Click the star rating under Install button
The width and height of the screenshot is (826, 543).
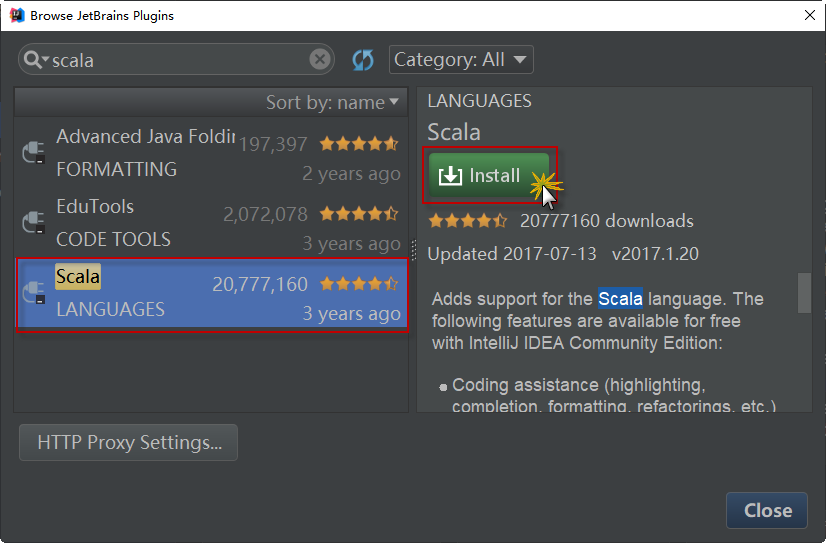pos(467,221)
